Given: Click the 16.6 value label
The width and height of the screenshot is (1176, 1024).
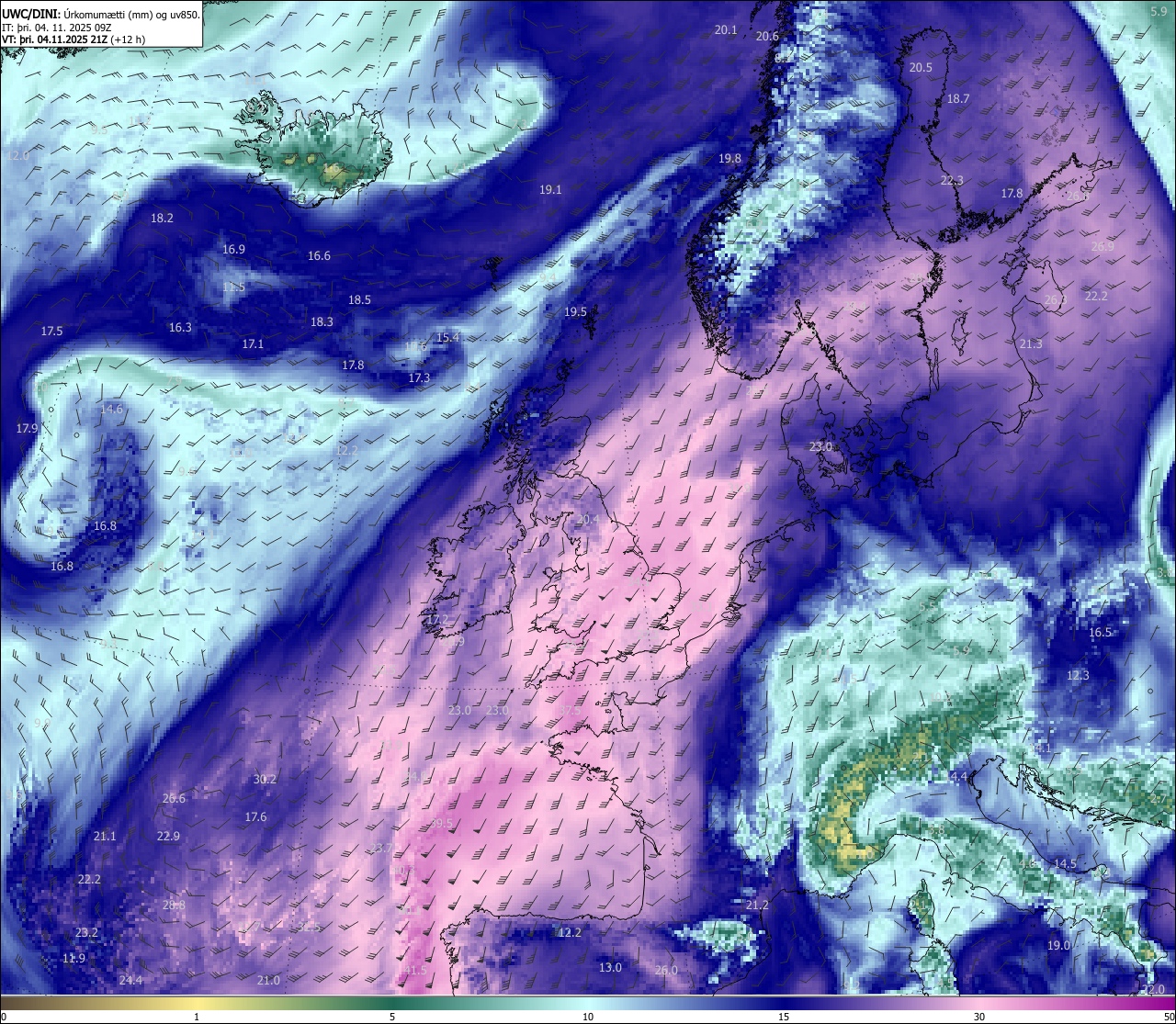Looking at the screenshot, I should coord(319,256).
